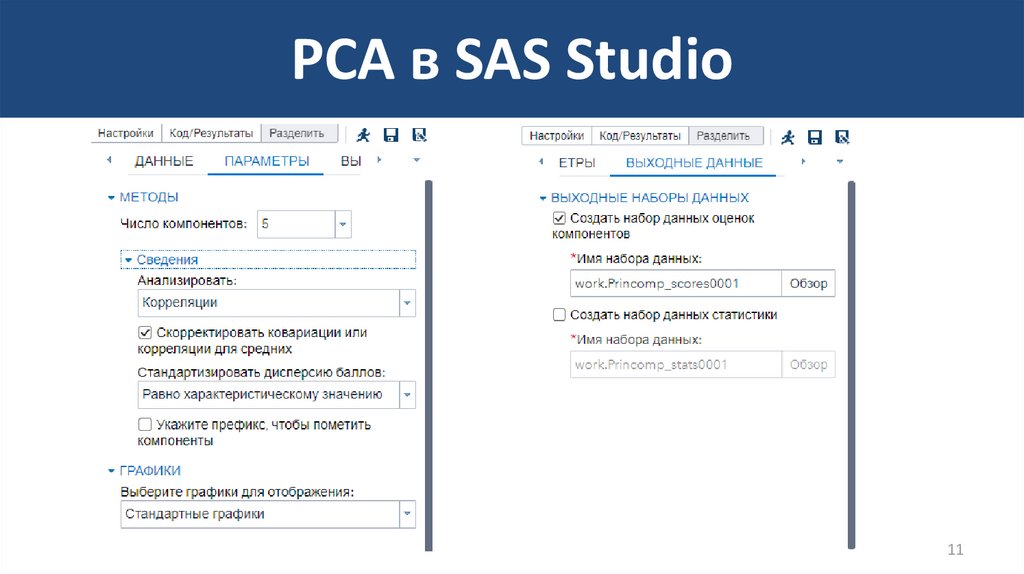Collapse the МЕТОДЫ section
This screenshot has width=1024, height=574.
click(x=112, y=197)
